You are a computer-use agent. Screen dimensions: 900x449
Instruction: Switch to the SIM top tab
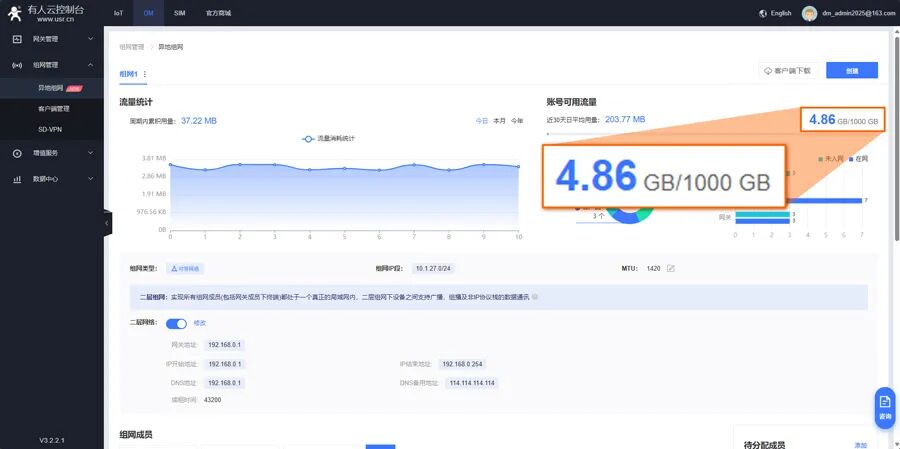point(179,13)
